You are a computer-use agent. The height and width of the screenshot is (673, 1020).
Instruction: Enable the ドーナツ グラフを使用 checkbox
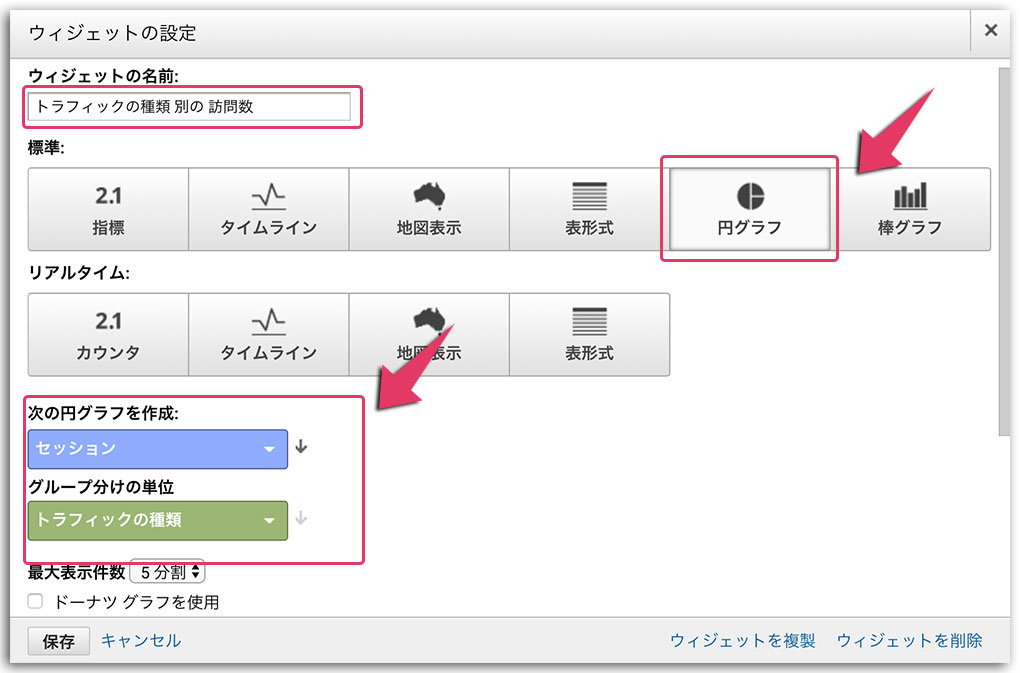click(36, 602)
